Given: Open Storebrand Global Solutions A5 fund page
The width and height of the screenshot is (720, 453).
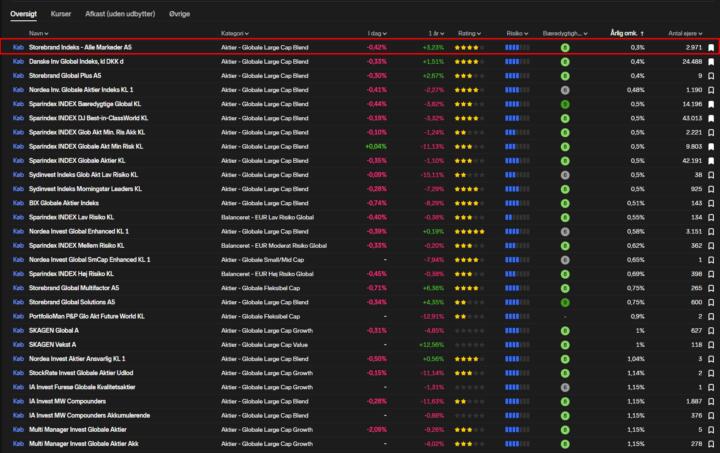Looking at the screenshot, I should pyautogui.click(x=72, y=302).
